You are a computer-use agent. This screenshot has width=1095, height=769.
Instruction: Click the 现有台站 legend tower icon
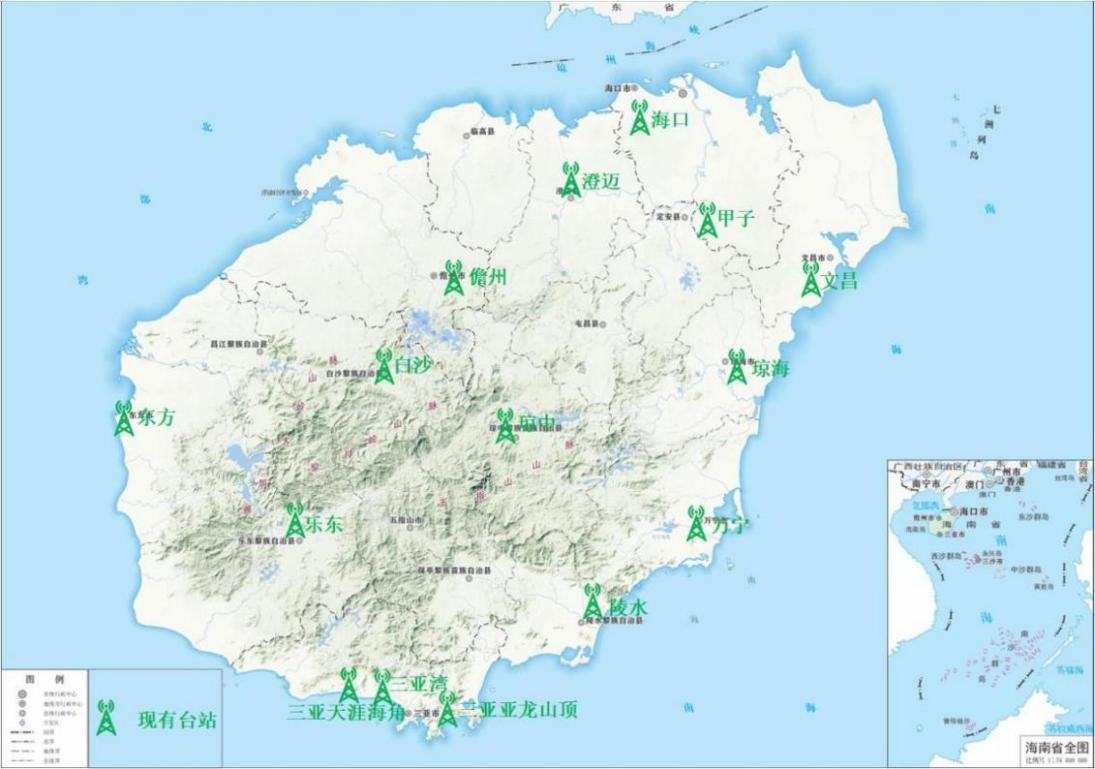(106, 718)
